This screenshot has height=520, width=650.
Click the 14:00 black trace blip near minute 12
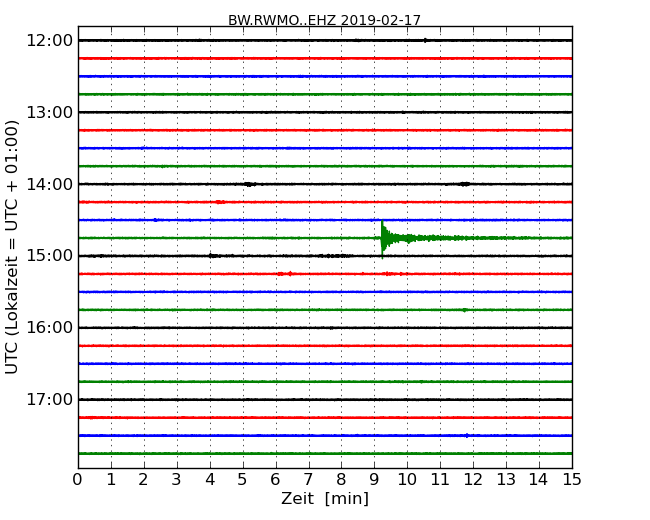465,184
